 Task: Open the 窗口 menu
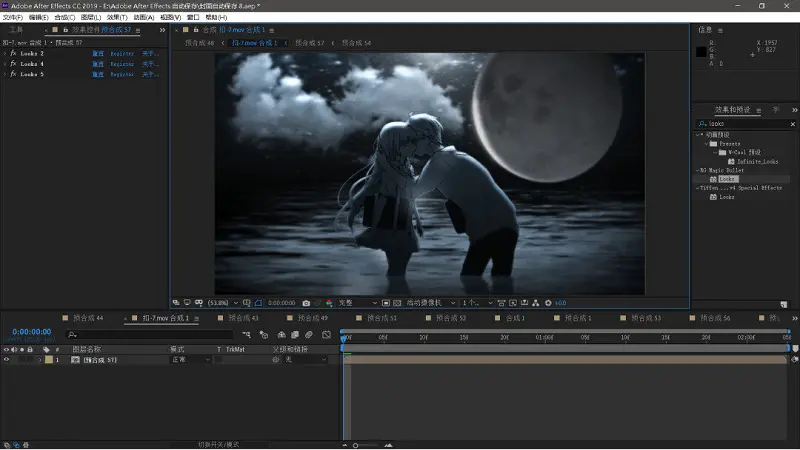pos(193,17)
